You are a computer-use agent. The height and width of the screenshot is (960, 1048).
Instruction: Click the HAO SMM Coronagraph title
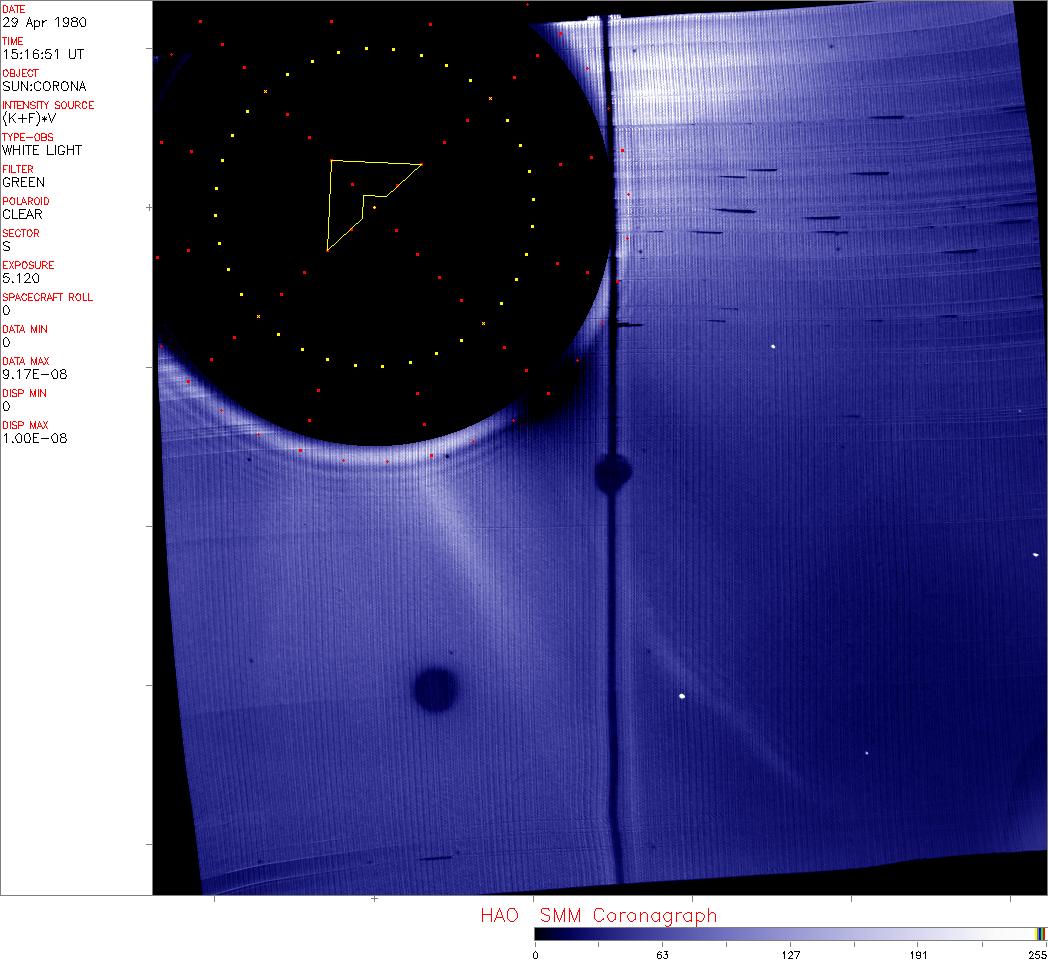coord(598,915)
